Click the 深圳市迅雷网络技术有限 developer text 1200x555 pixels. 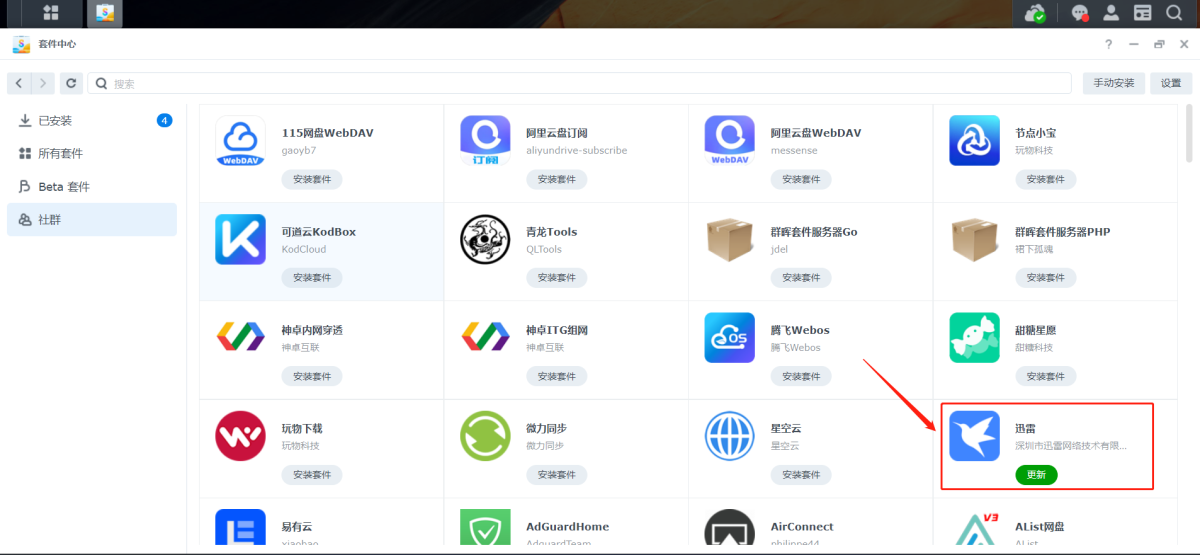(x=1071, y=446)
